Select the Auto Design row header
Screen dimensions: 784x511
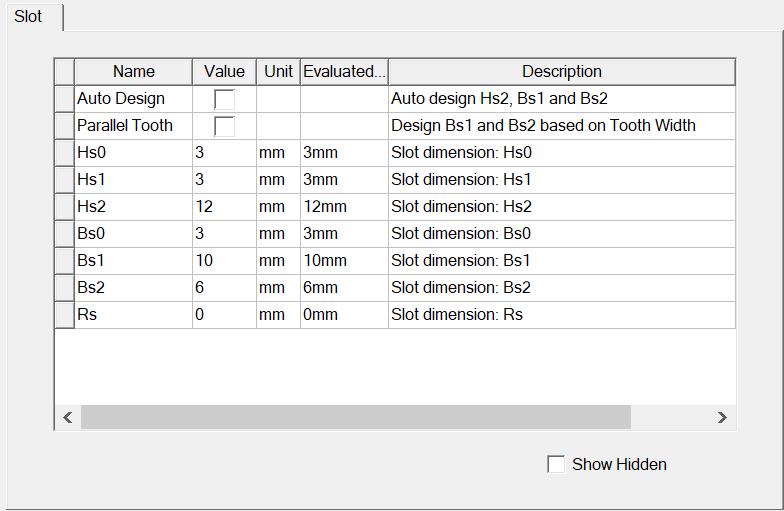(x=64, y=98)
